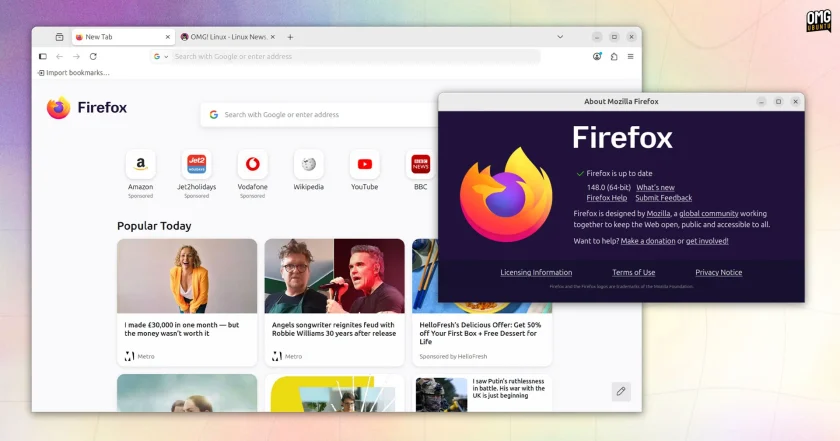Open the Firefox account icon
Viewport: 840px width, 441px height.
point(597,56)
